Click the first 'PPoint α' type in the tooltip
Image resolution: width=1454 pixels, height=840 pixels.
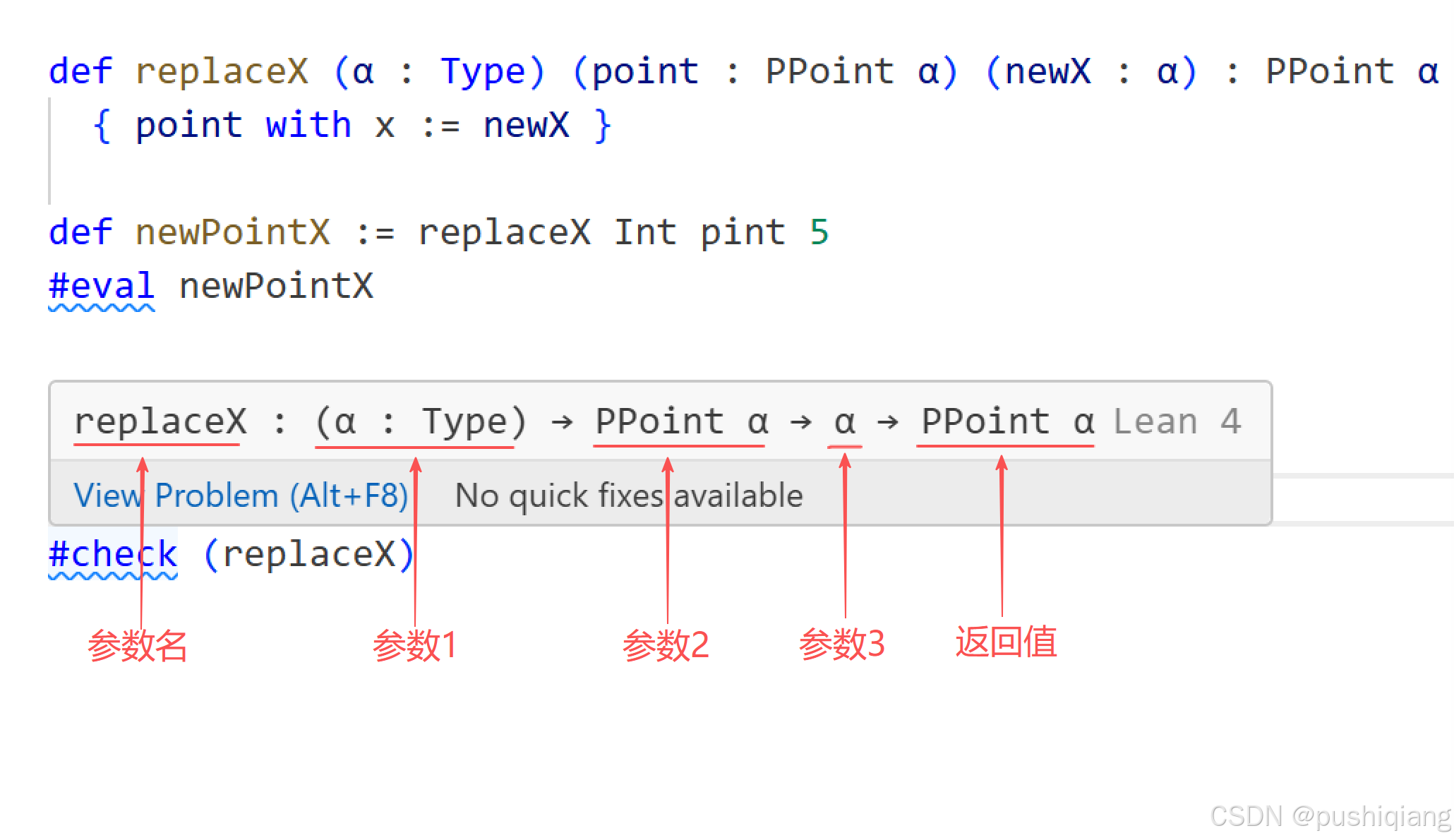click(678, 421)
